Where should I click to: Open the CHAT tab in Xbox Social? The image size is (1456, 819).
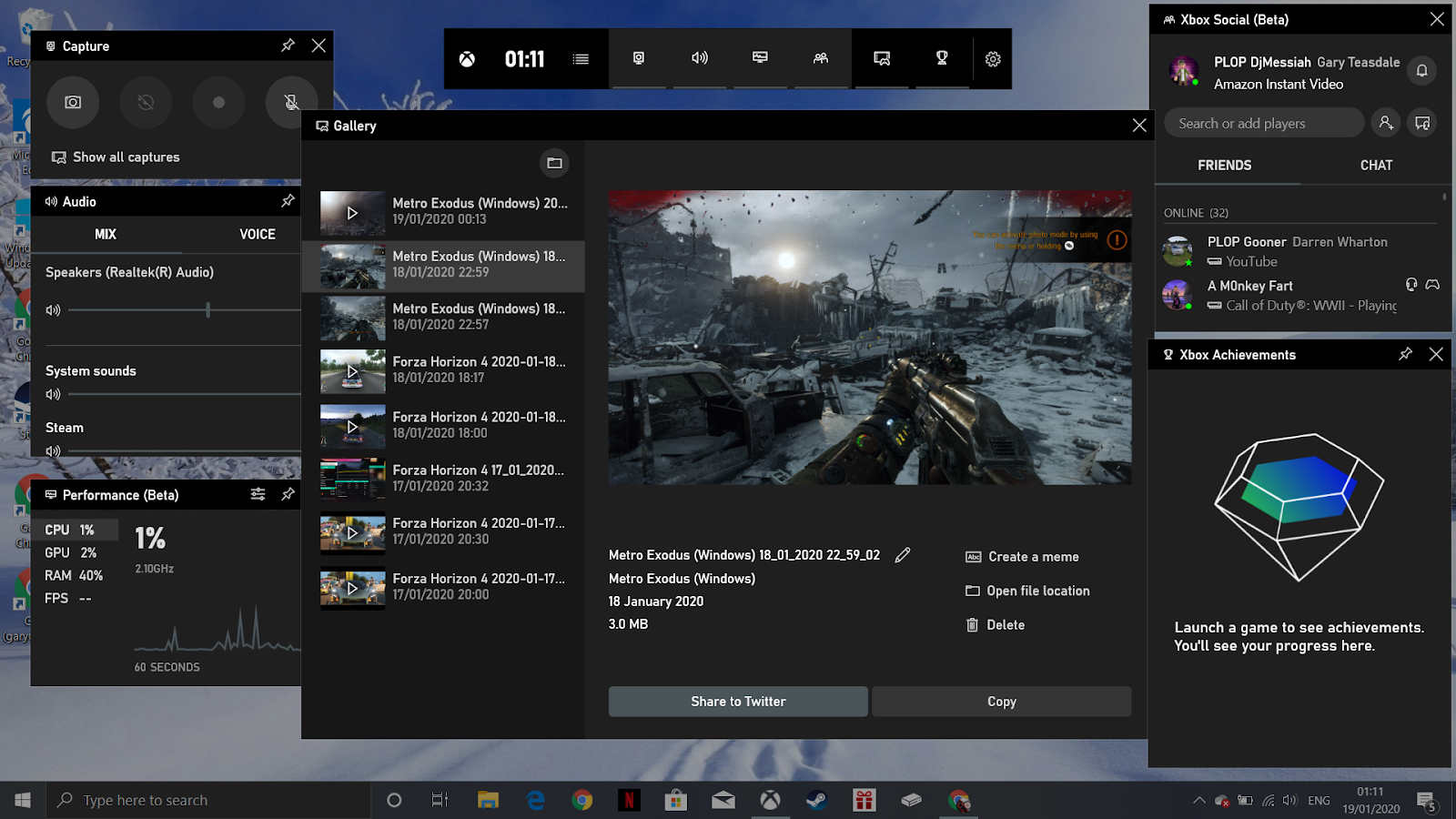(1376, 166)
